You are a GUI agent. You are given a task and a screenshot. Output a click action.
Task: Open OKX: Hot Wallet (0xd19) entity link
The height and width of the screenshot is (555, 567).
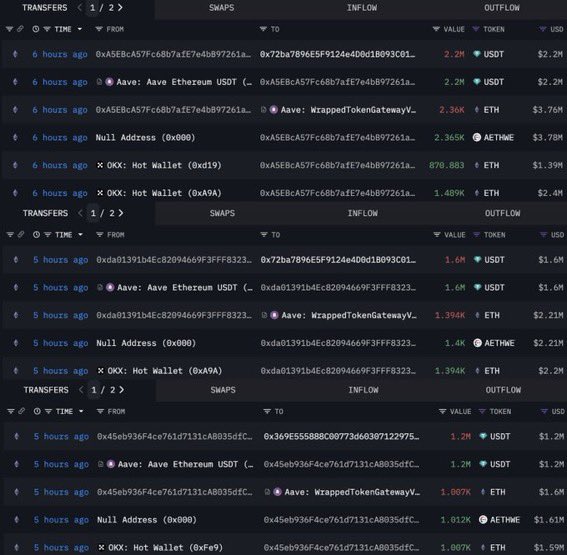(x=164, y=165)
